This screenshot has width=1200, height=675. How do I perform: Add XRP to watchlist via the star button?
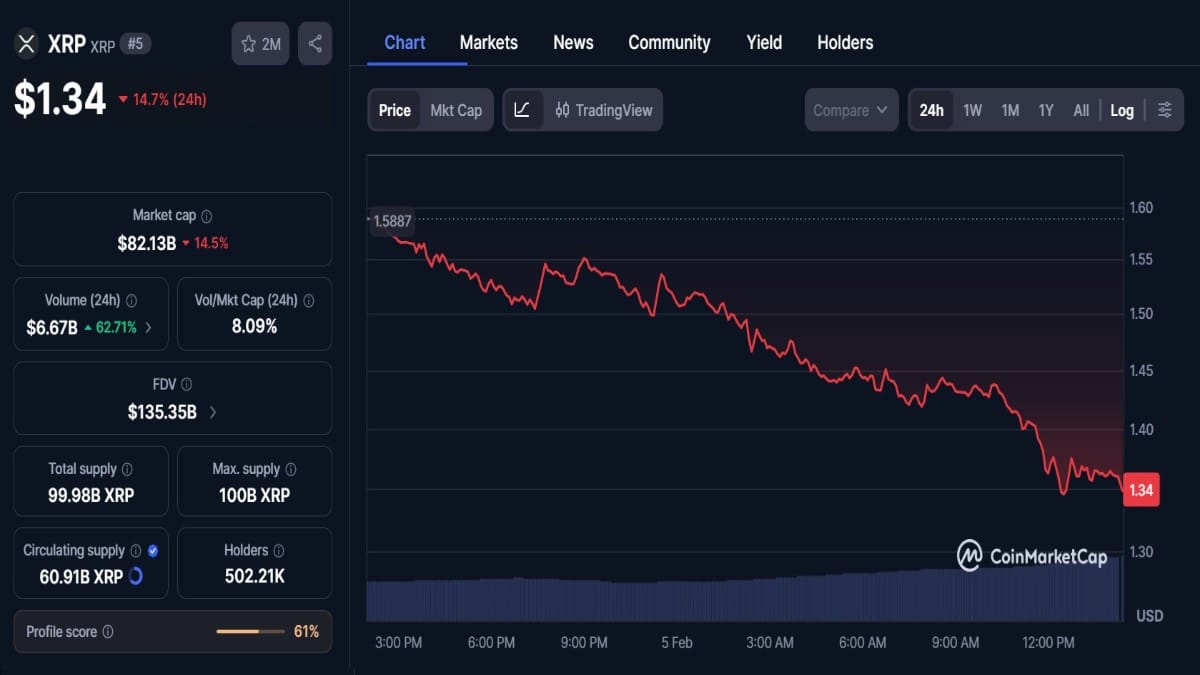[x=260, y=44]
